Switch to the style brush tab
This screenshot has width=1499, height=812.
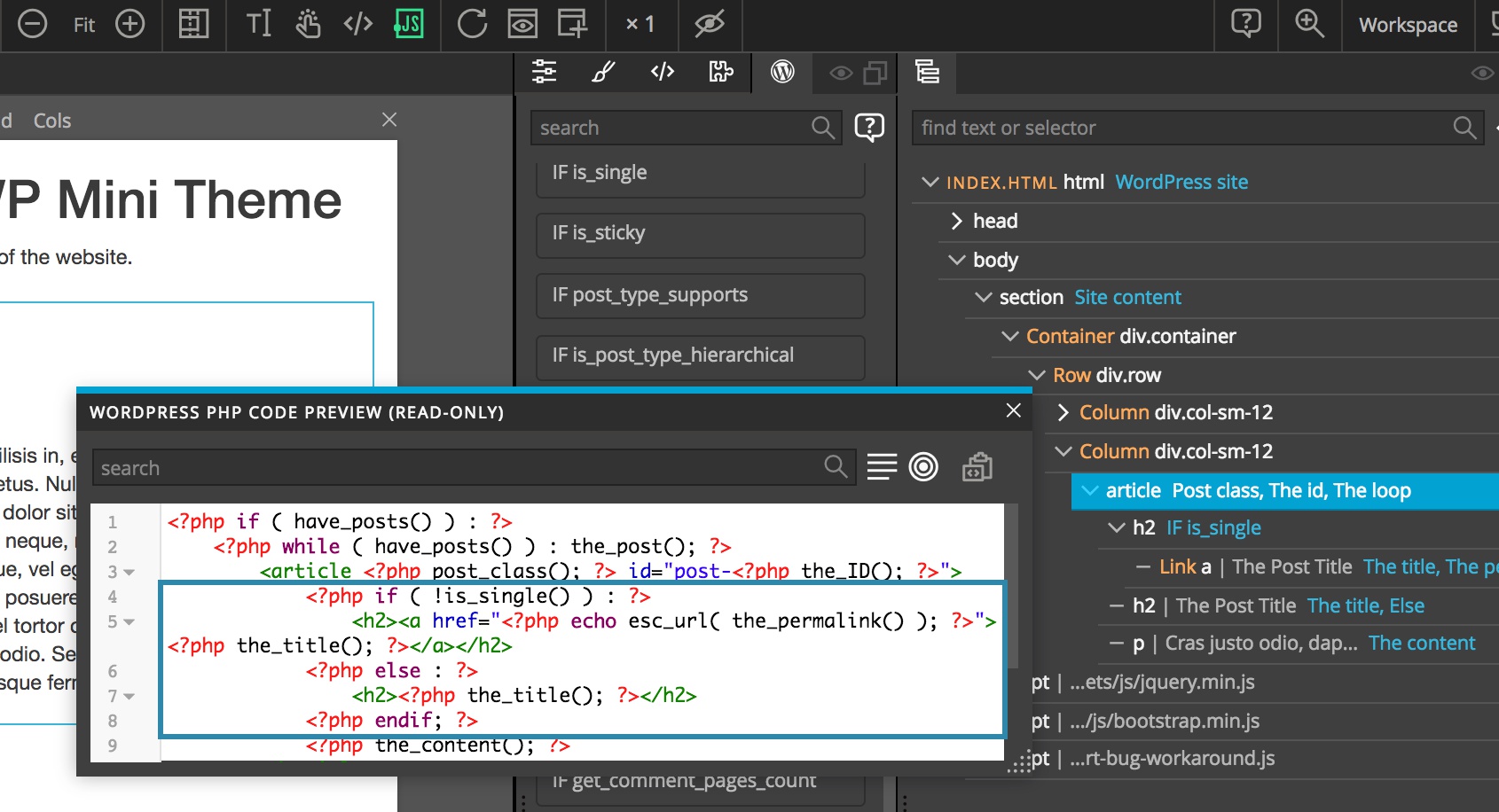pyautogui.click(x=603, y=72)
